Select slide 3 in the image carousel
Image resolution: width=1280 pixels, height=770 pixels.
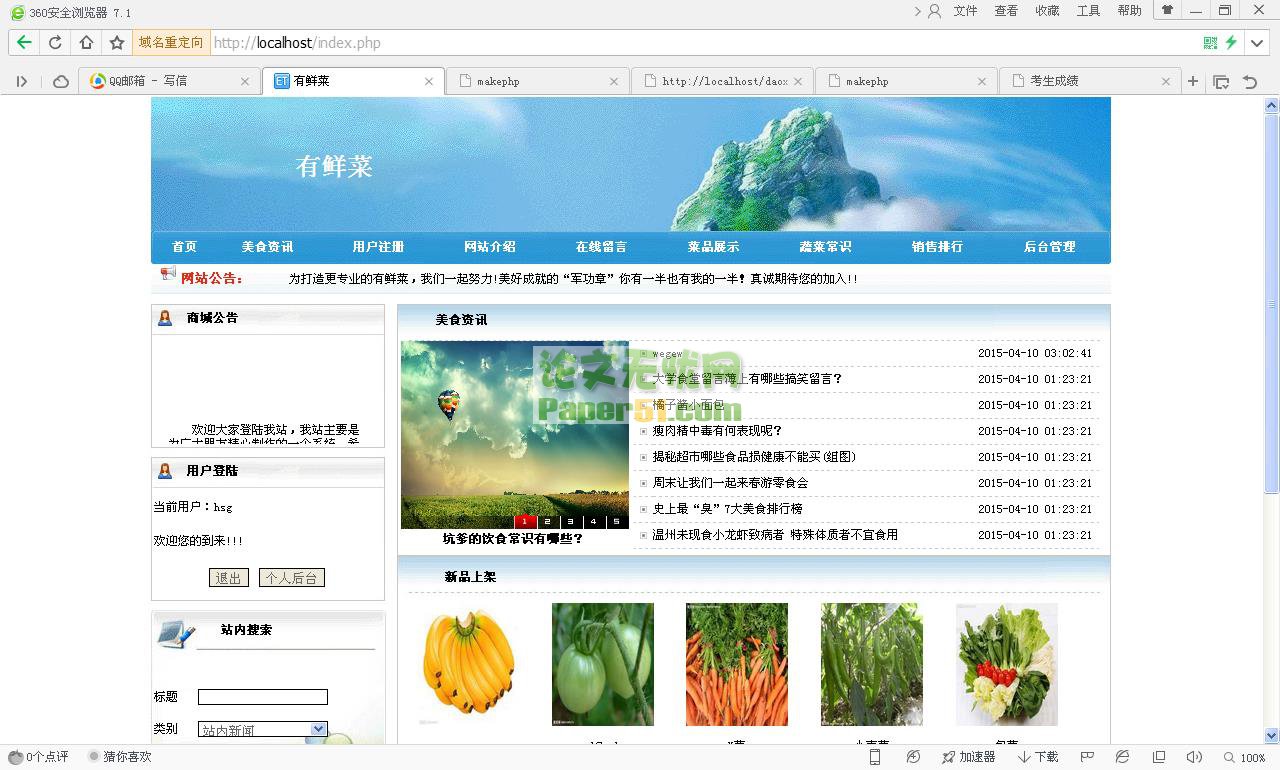(571, 521)
